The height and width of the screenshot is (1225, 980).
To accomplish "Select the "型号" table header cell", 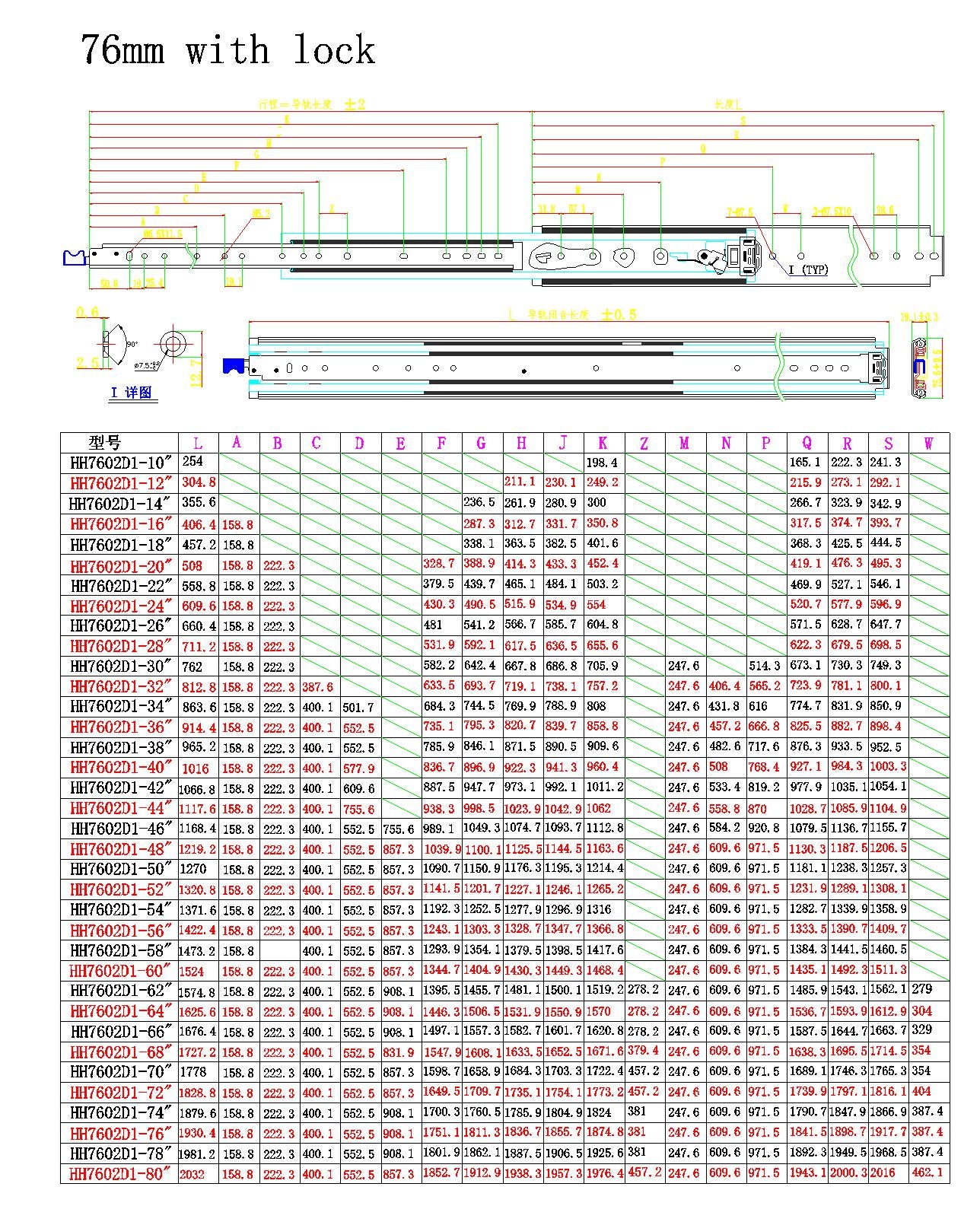I will [106, 443].
